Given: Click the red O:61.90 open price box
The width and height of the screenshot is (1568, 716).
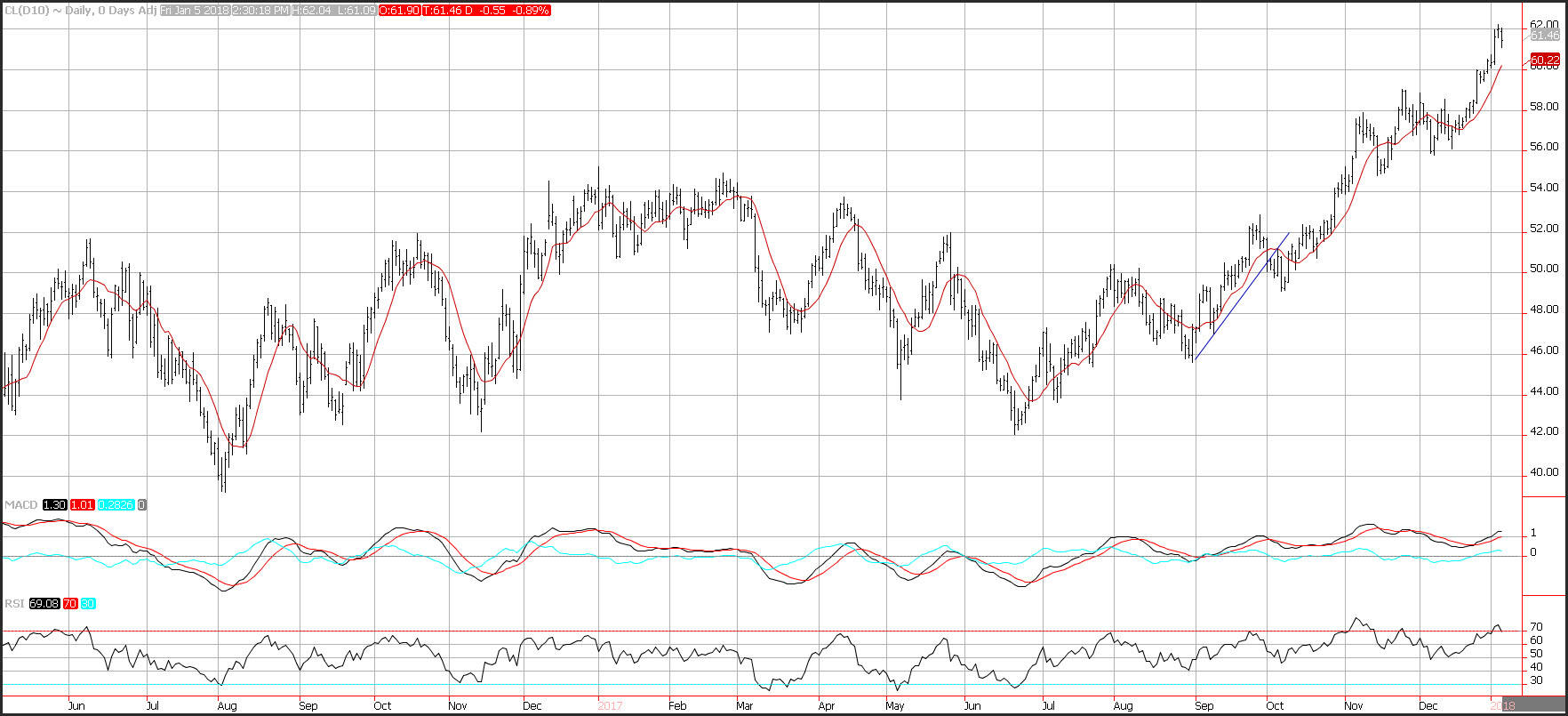Looking at the screenshot, I should tap(399, 10).
